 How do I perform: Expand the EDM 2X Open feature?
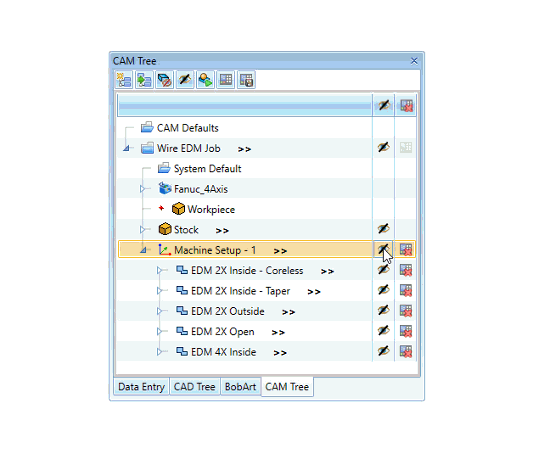(159, 331)
